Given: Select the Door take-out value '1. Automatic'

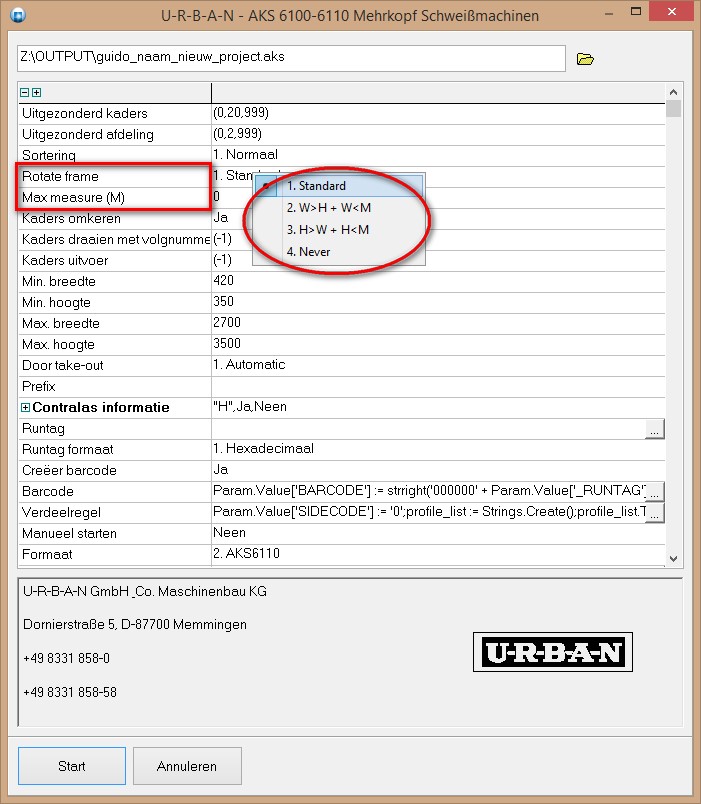Looking at the screenshot, I should tap(249, 365).
